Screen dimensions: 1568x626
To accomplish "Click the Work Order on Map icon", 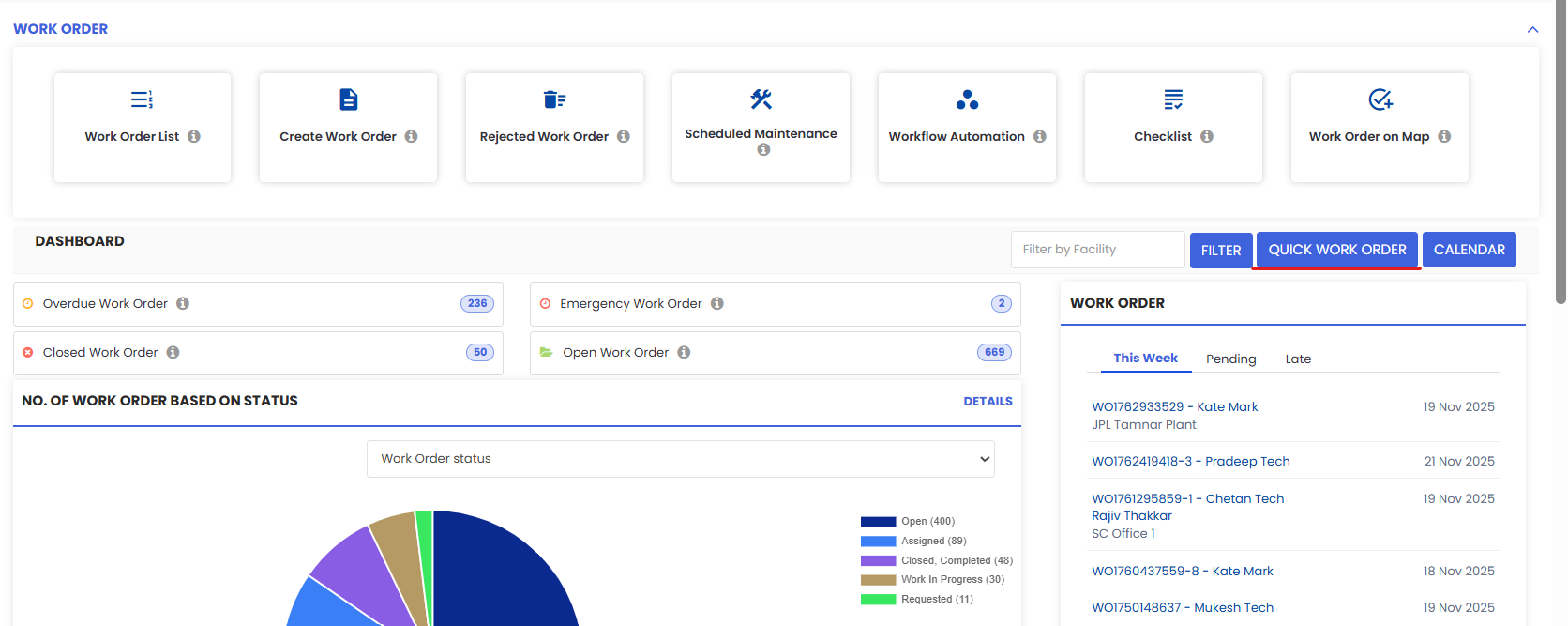I will coord(1380,99).
